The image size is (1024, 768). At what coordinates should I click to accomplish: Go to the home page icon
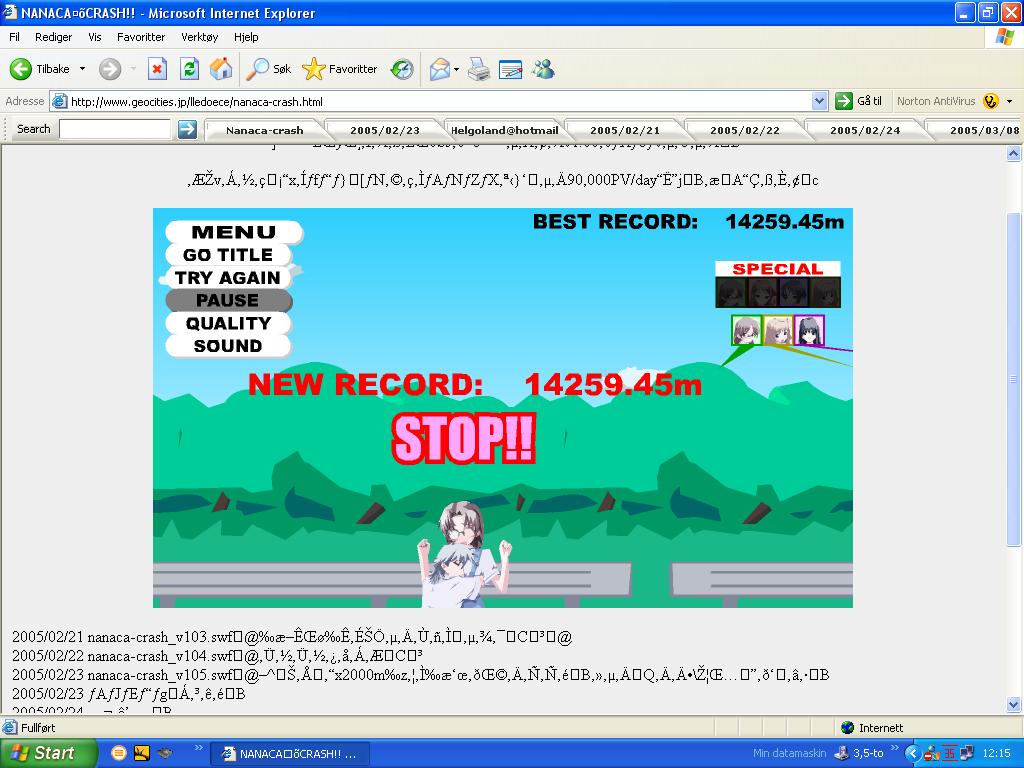(221, 69)
